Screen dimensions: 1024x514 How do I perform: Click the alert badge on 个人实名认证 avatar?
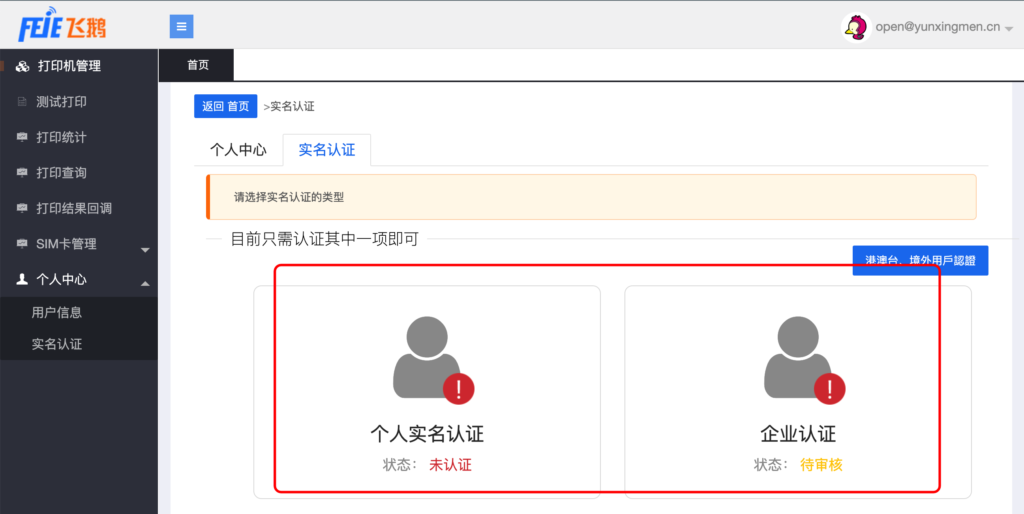click(x=458, y=389)
